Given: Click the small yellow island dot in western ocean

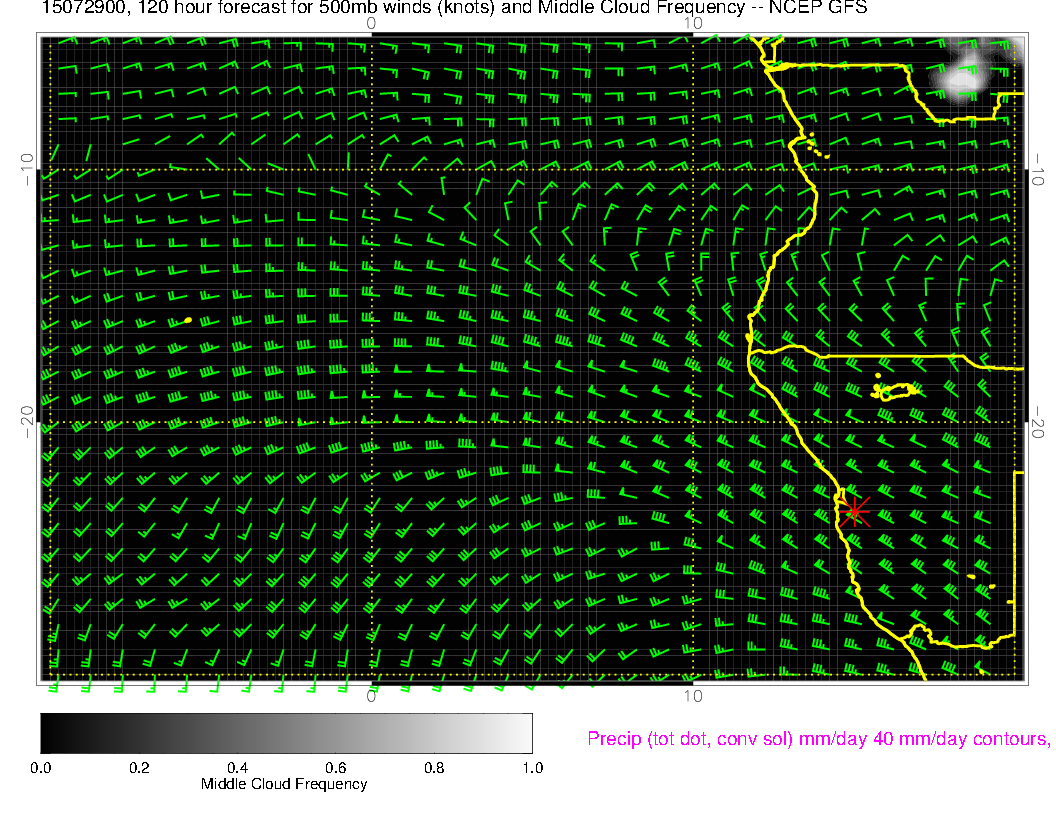Looking at the screenshot, I should (188, 320).
